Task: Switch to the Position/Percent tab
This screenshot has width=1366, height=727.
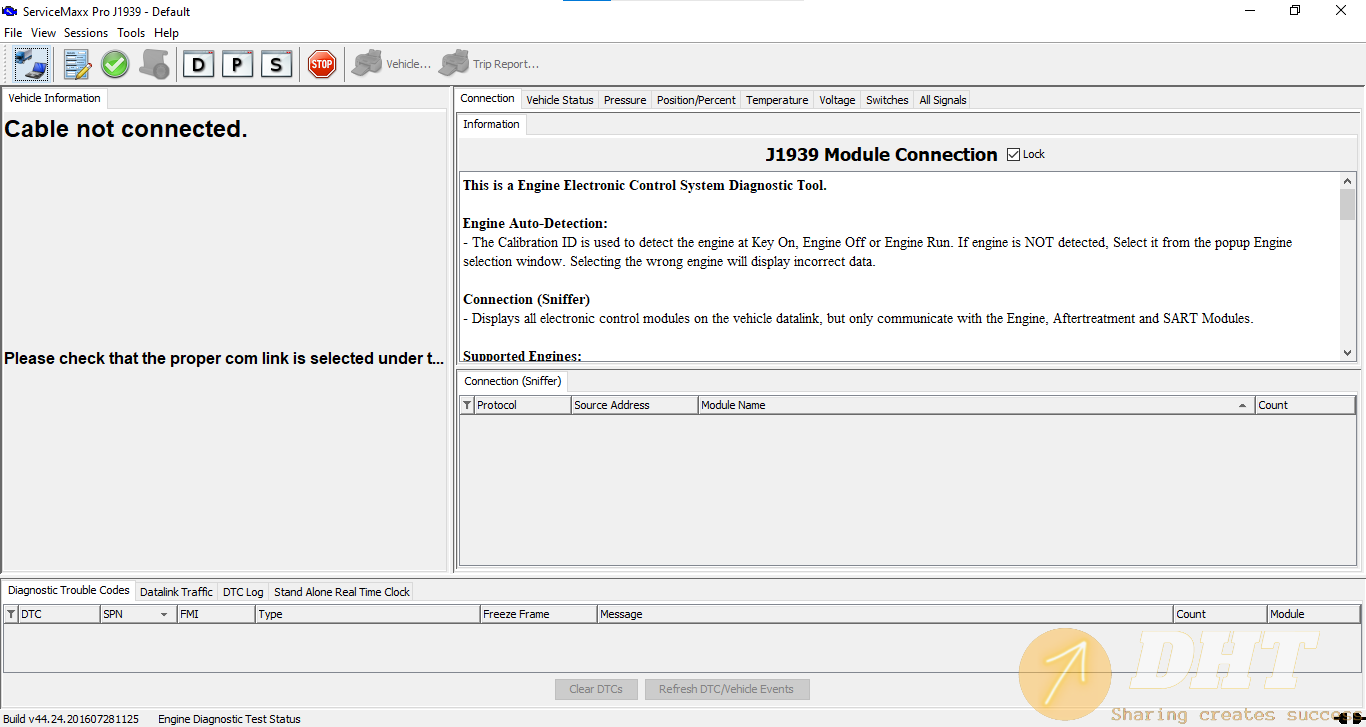Action: (696, 100)
